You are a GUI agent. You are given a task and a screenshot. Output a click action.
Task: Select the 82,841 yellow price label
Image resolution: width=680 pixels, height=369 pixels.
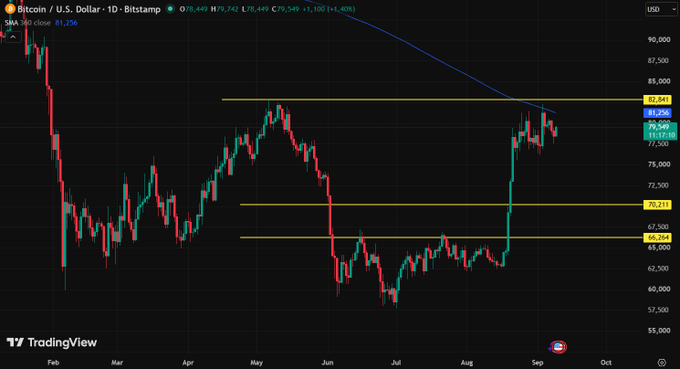click(657, 100)
